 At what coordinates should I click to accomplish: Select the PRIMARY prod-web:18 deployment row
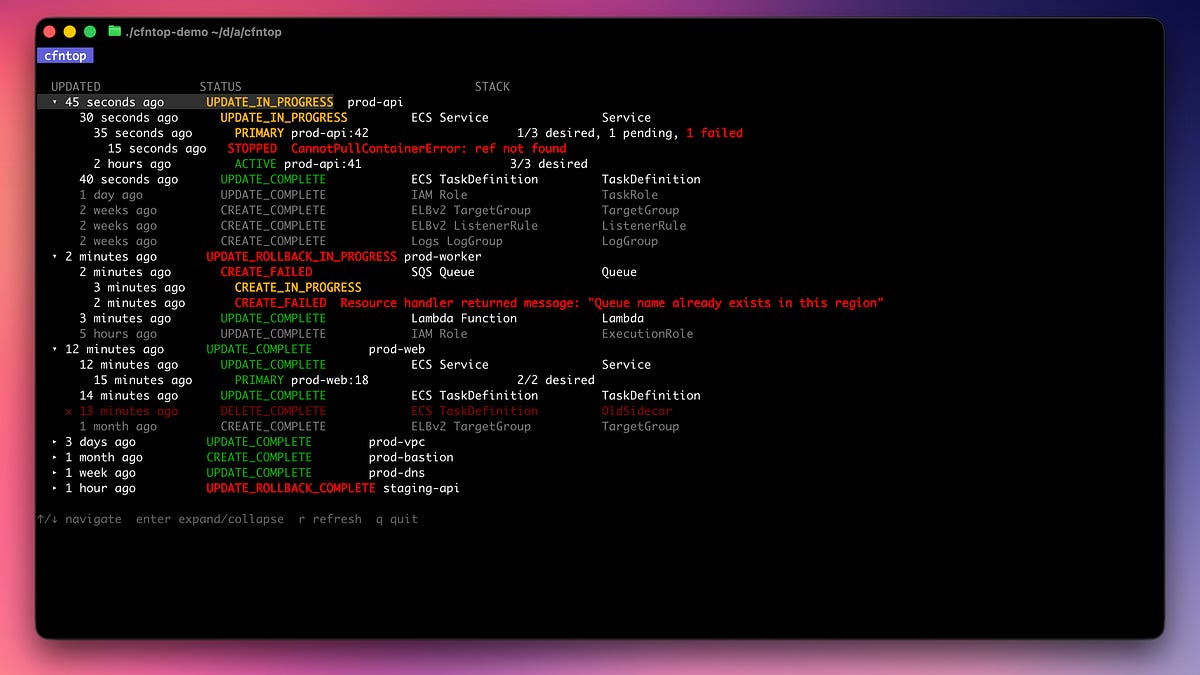(x=344, y=380)
